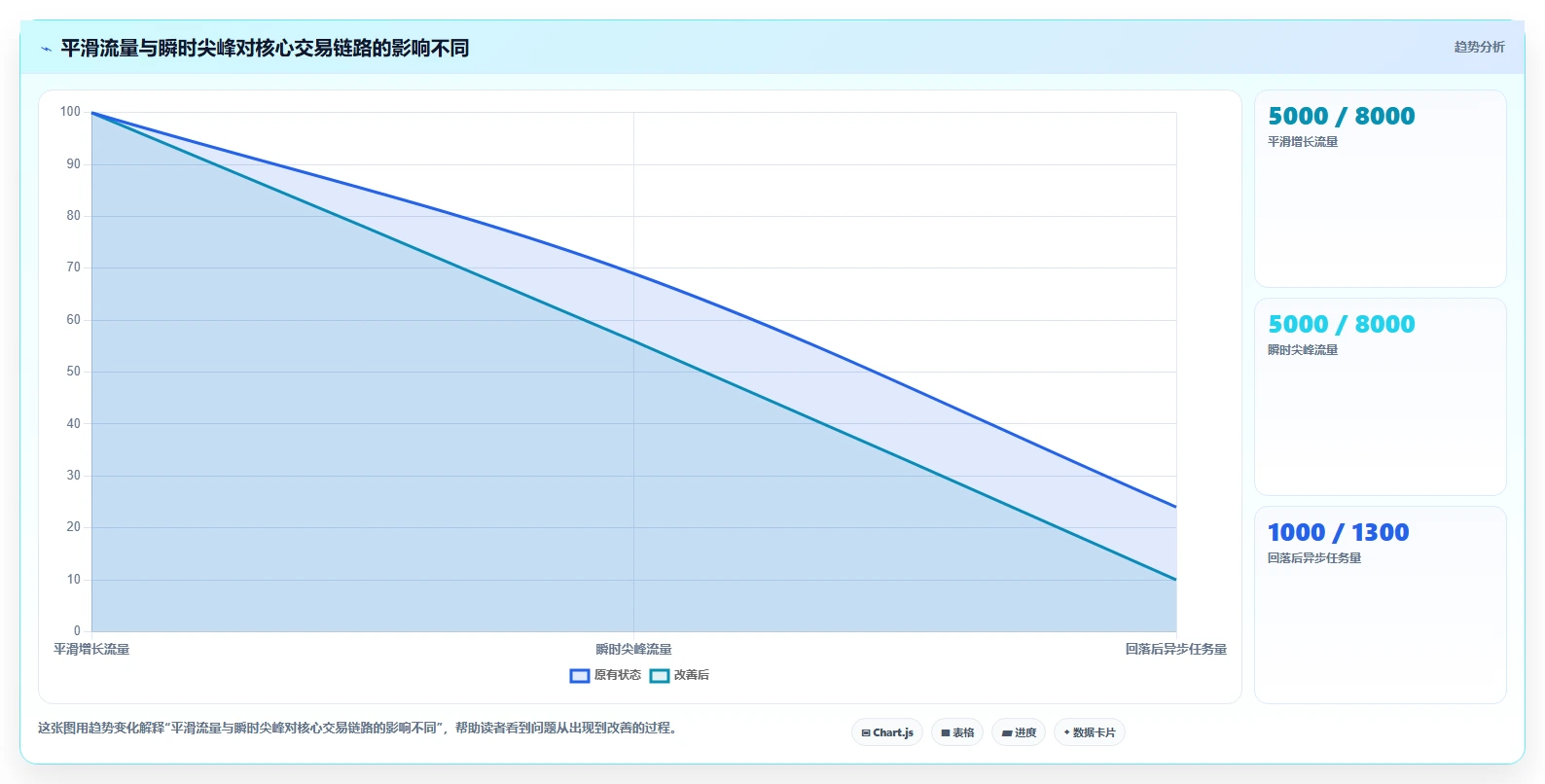Click the 改善后 legend label
Viewport: 1545px width, 784px height.
pyautogui.click(x=692, y=675)
